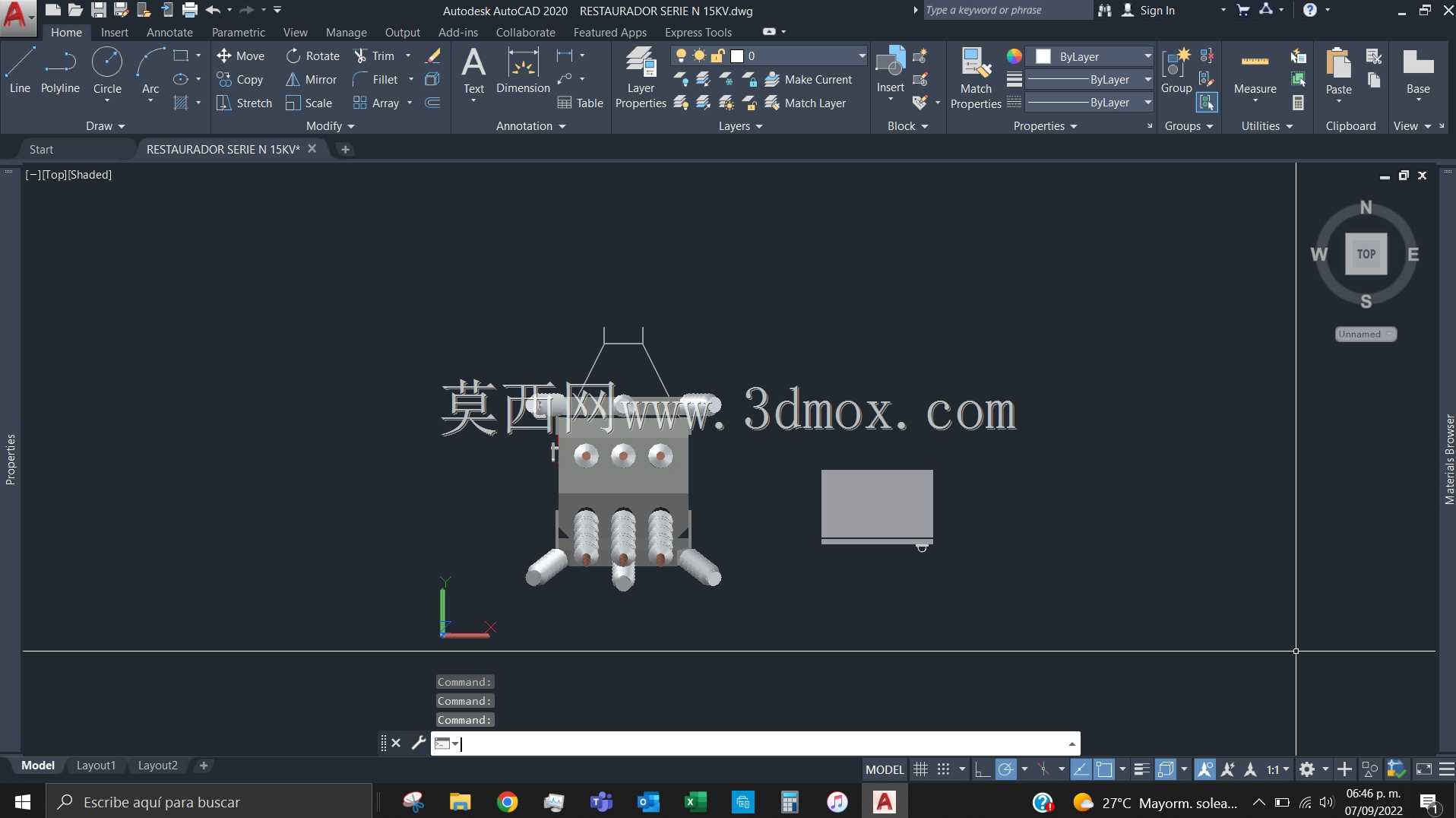Select the Arc tool

coord(150,70)
